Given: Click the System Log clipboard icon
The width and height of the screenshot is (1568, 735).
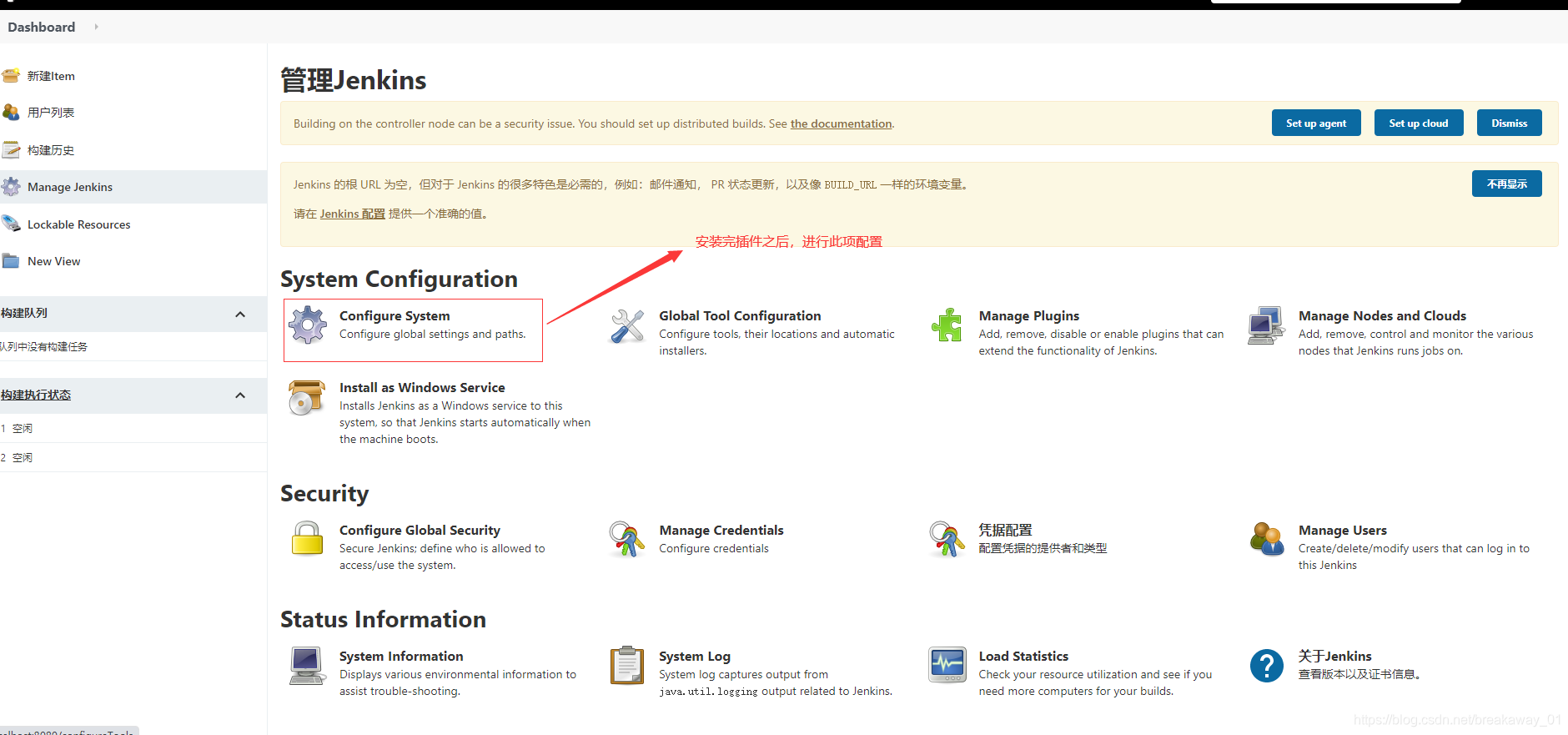Looking at the screenshot, I should pyautogui.click(x=627, y=665).
